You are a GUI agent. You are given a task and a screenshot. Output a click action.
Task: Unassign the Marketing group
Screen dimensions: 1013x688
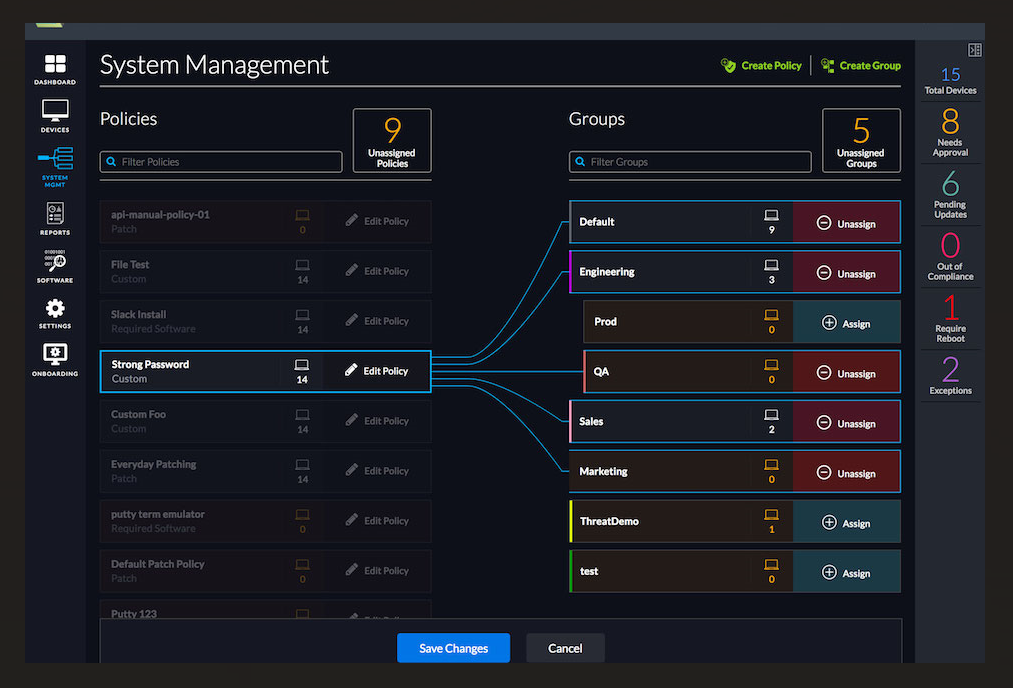846,472
